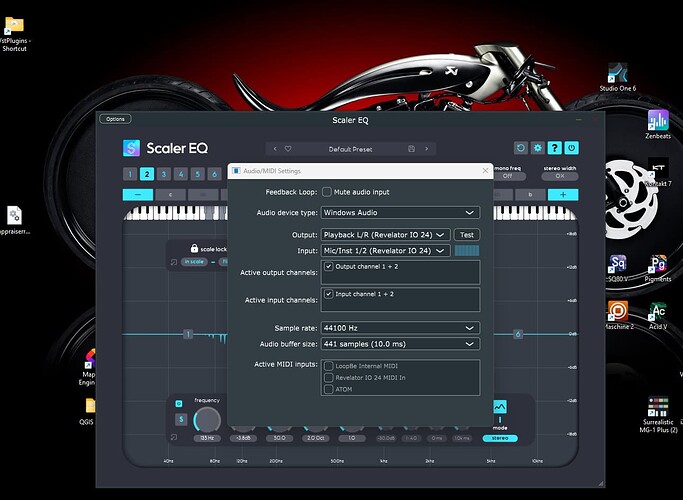Go to the next preset arrow
683x500 pixels.
pos(426,149)
